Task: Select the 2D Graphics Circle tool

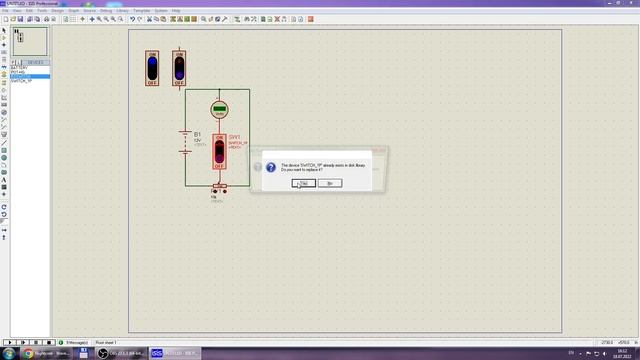Action: [x=4, y=158]
